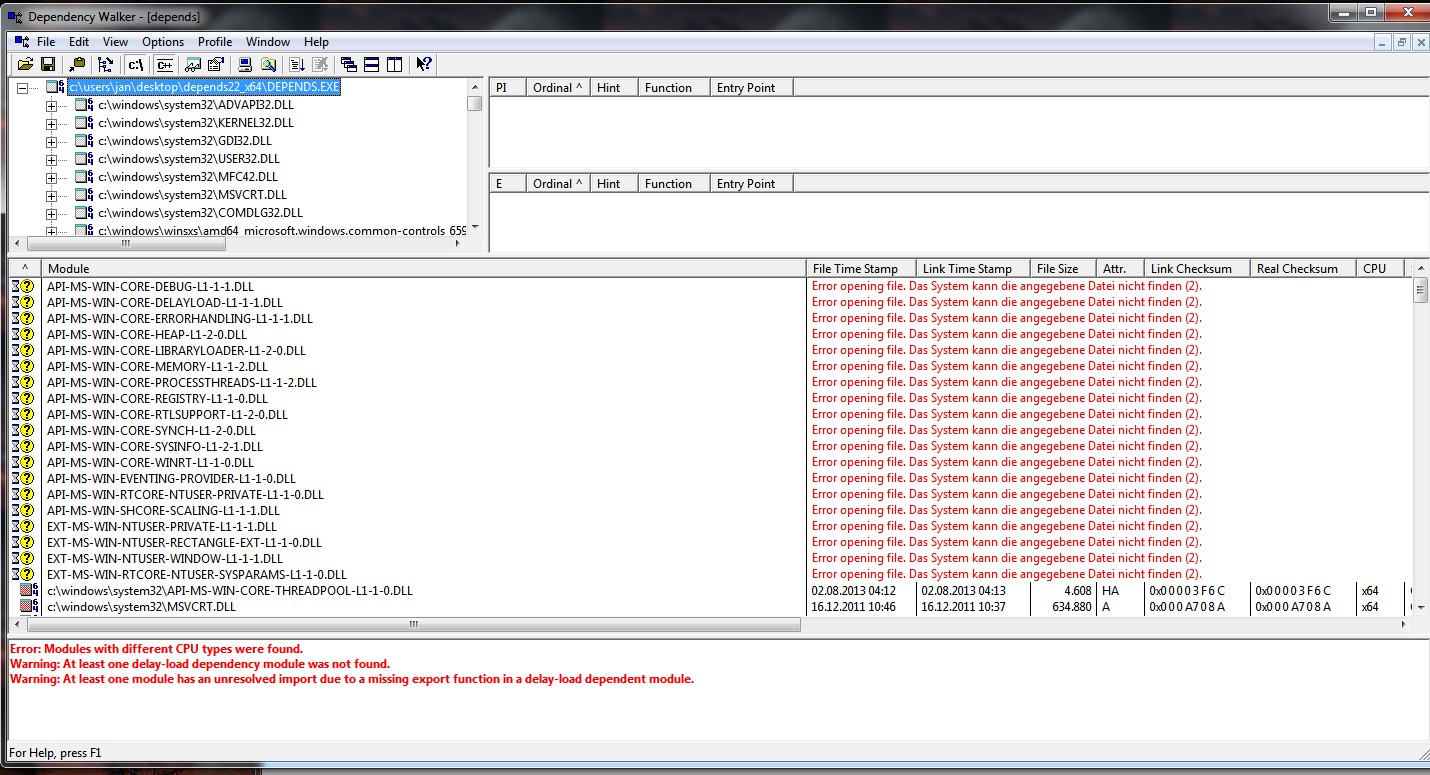Select c:\windows\system32\MFC42.DLL in the tree
The width and height of the screenshot is (1430, 775).
[x=188, y=177]
